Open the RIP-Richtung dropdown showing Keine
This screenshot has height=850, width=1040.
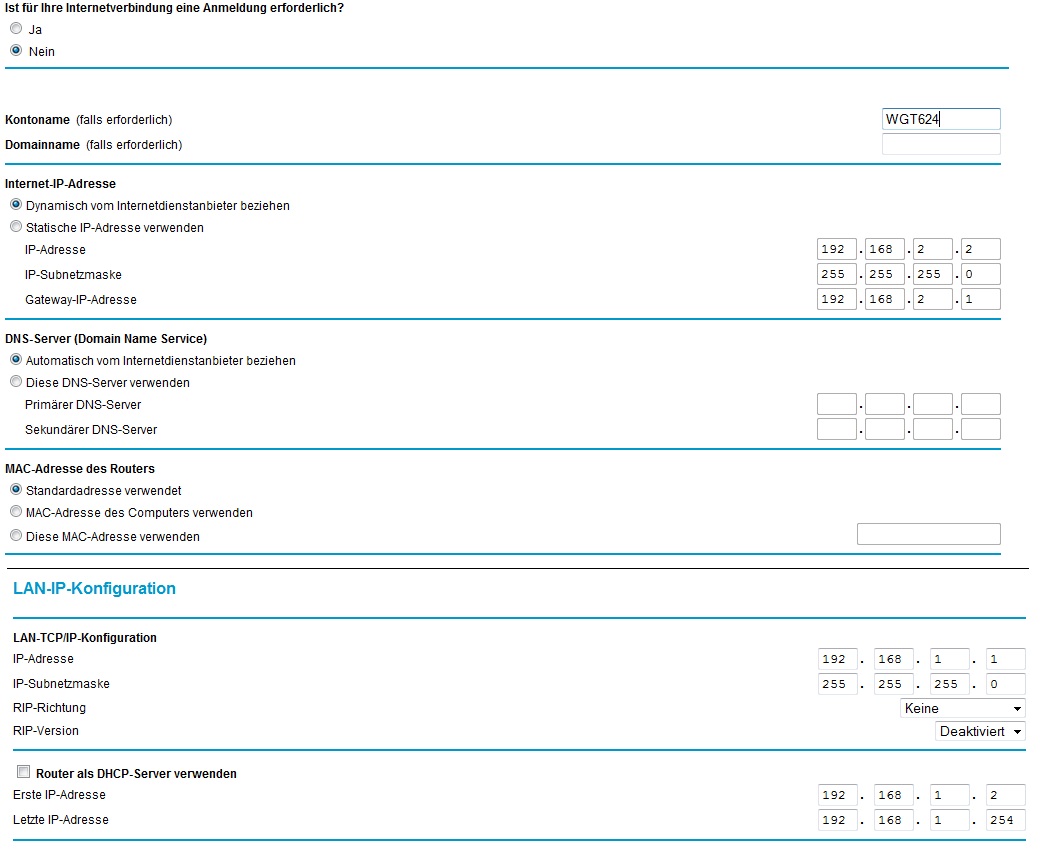[962, 708]
